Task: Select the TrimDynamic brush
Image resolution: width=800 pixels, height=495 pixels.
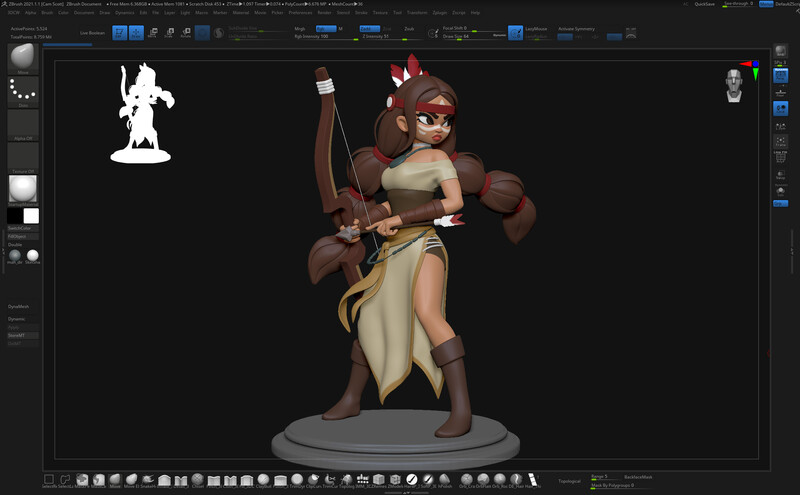Action: (297, 480)
